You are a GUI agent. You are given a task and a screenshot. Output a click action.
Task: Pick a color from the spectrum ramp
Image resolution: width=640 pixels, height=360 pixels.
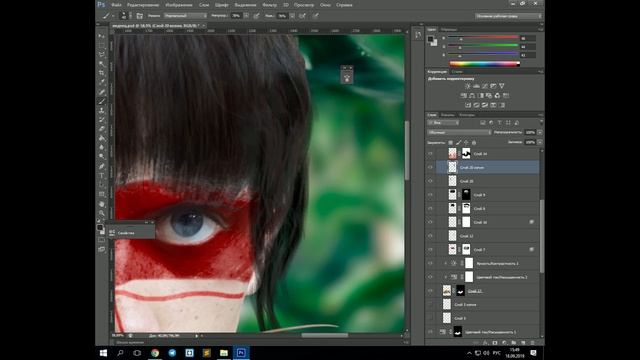coord(484,64)
